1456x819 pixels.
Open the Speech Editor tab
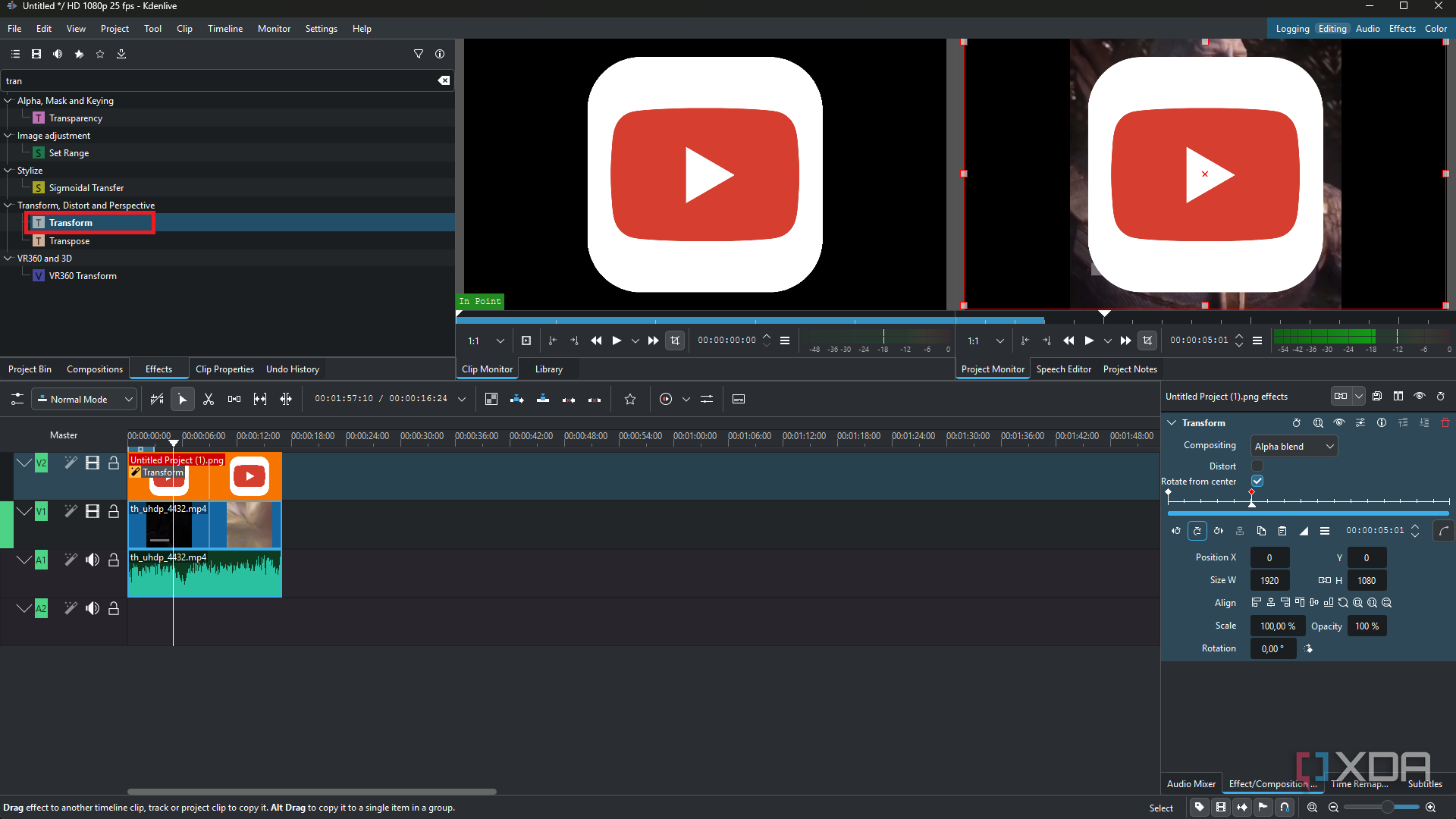(x=1064, y=369)
